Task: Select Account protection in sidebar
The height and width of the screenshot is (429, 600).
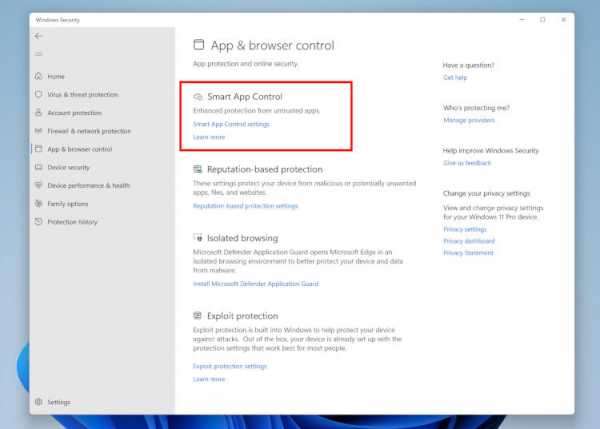Action: click(x=75, y=113)
